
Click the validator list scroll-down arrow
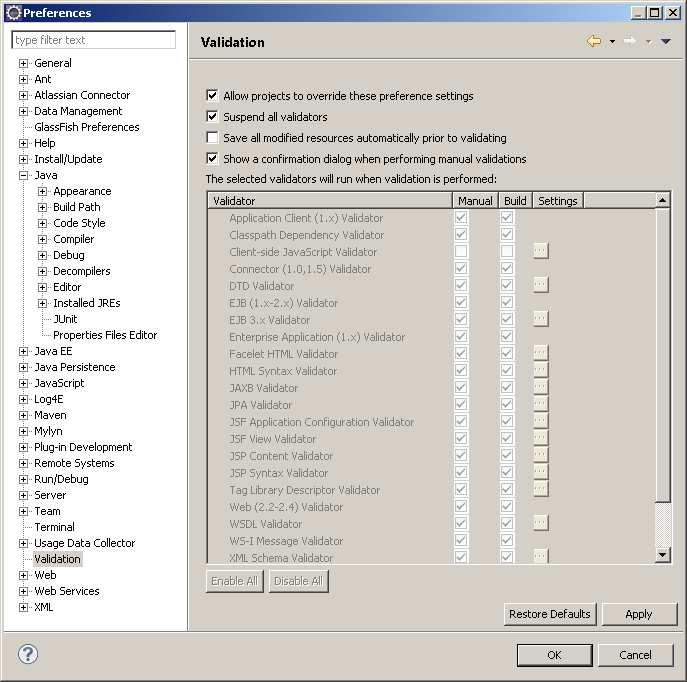click(662, 555)
